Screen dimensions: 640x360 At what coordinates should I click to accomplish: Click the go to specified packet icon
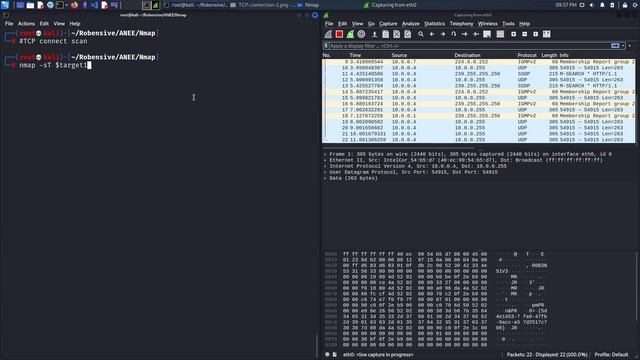click(x=454, y=34)
